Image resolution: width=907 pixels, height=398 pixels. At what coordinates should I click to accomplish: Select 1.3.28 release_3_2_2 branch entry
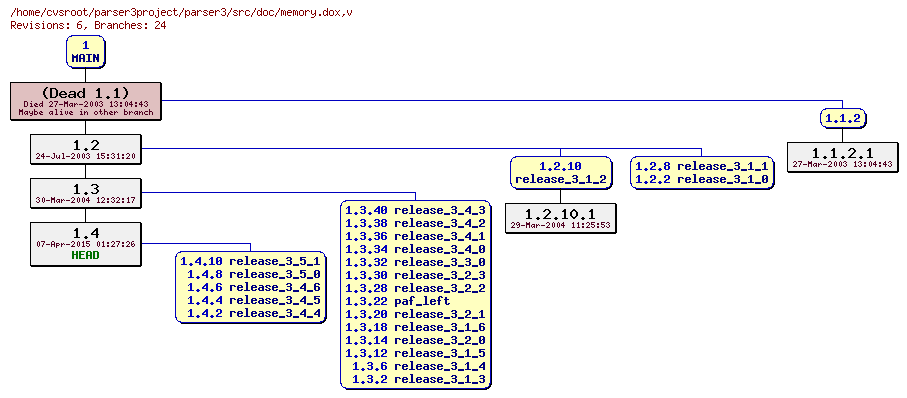415,288
